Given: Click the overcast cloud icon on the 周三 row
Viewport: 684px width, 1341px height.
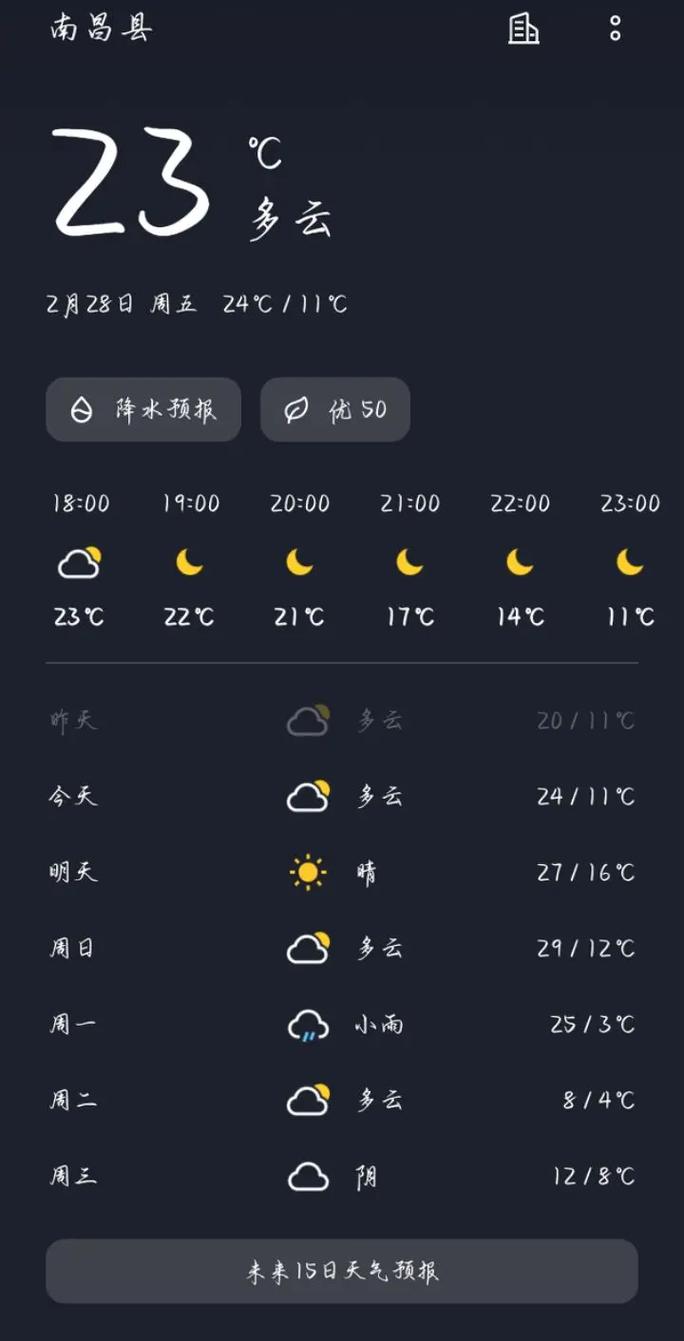Looking at the screenshot, I should pos(307,1177).
